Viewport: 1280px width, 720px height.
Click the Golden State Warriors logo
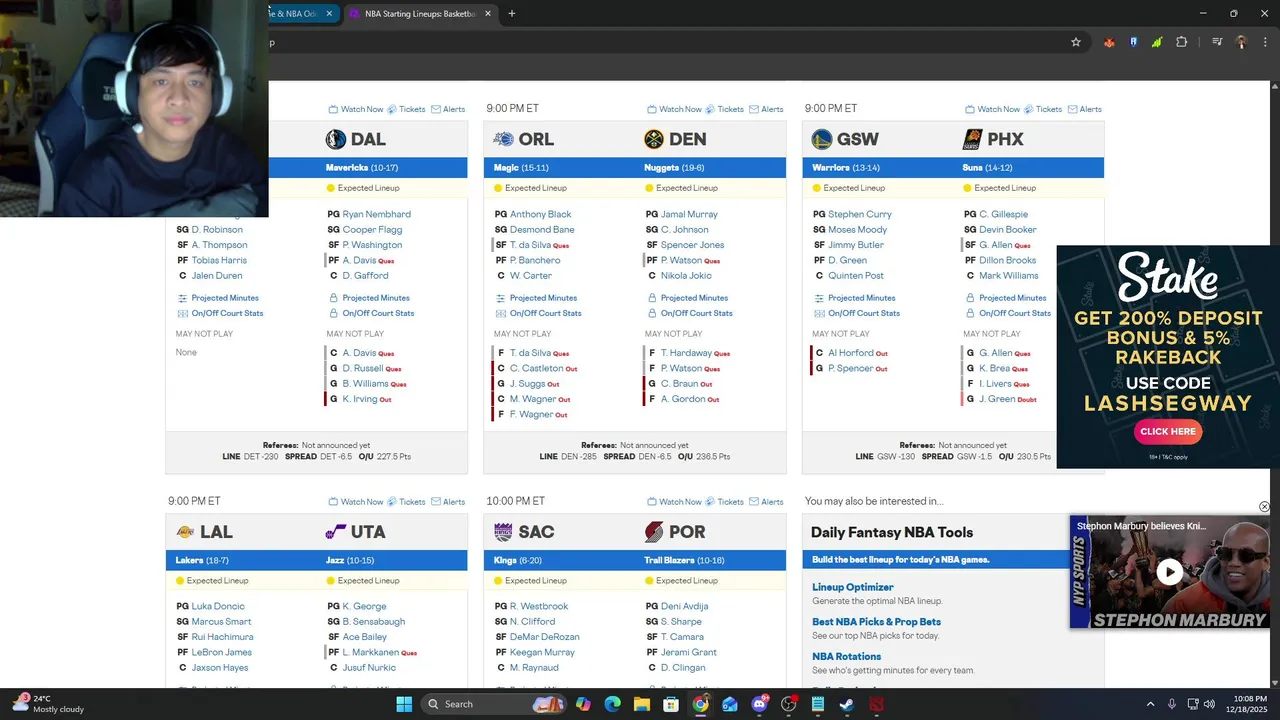(x=822, y=139)
